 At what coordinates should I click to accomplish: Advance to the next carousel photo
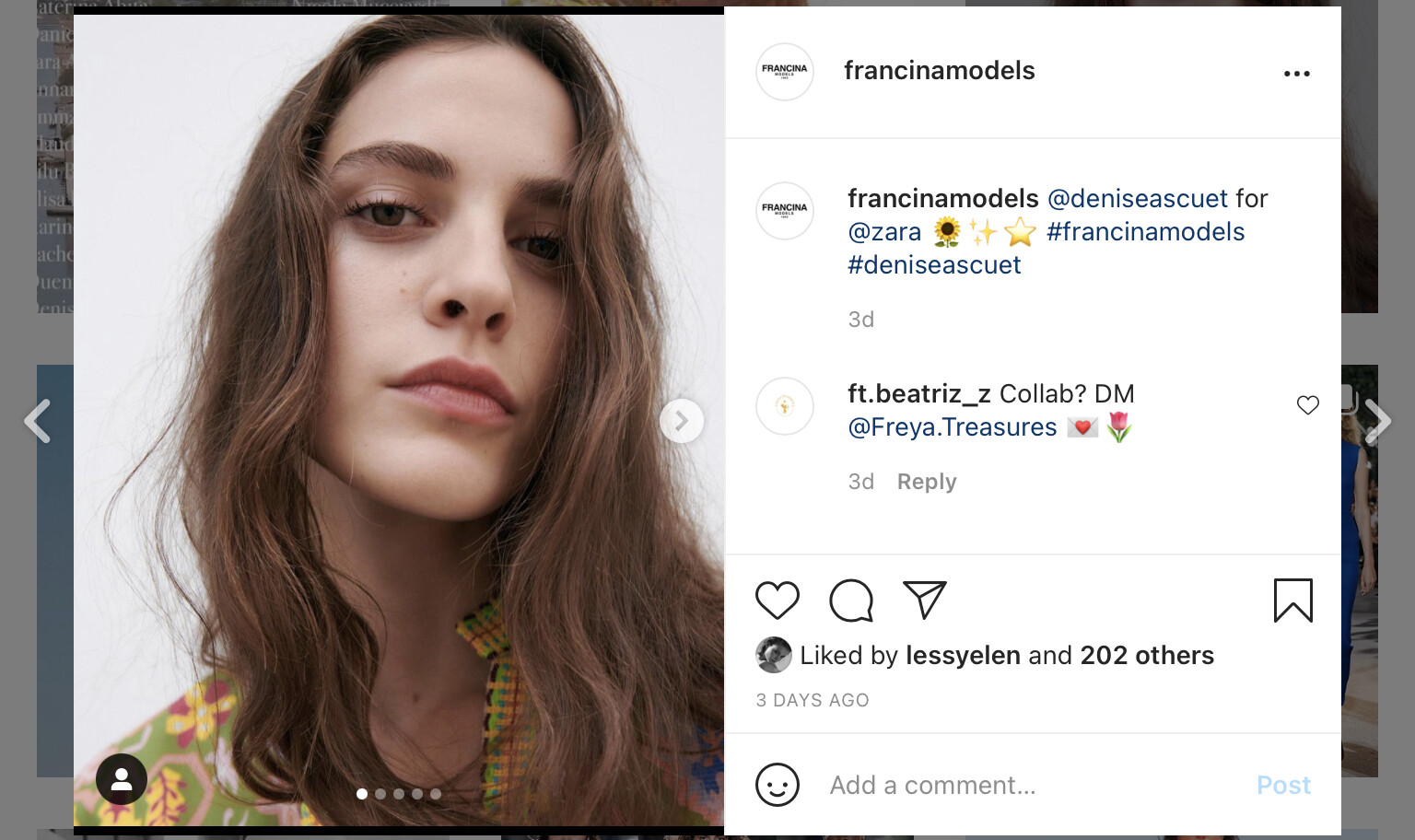[x=682, y=421]
